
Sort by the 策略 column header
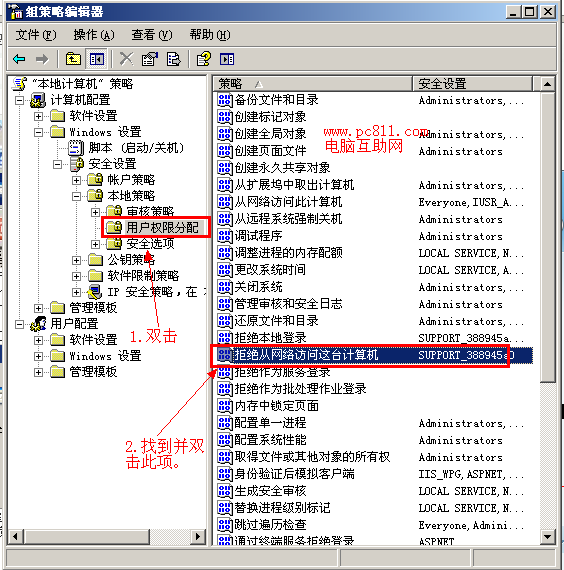(313, 84)
